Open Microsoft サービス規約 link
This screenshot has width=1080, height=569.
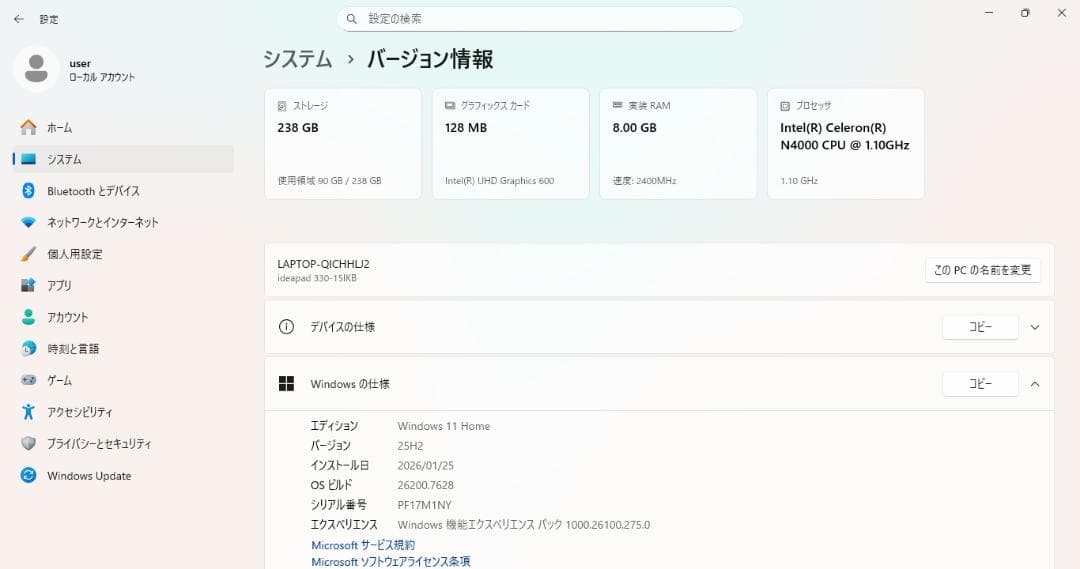(x=363, y=545)
